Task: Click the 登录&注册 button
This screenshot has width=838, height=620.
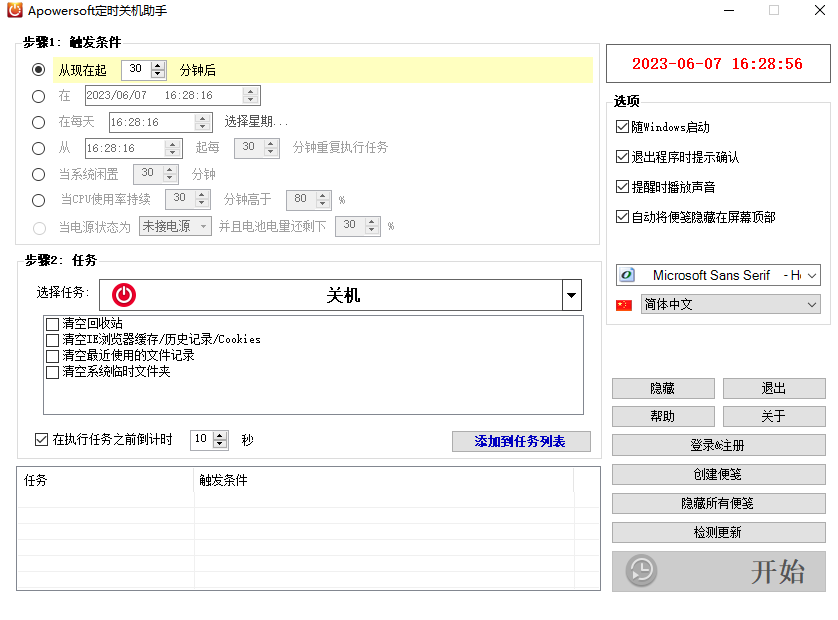Action: click(x=718, y=445)
